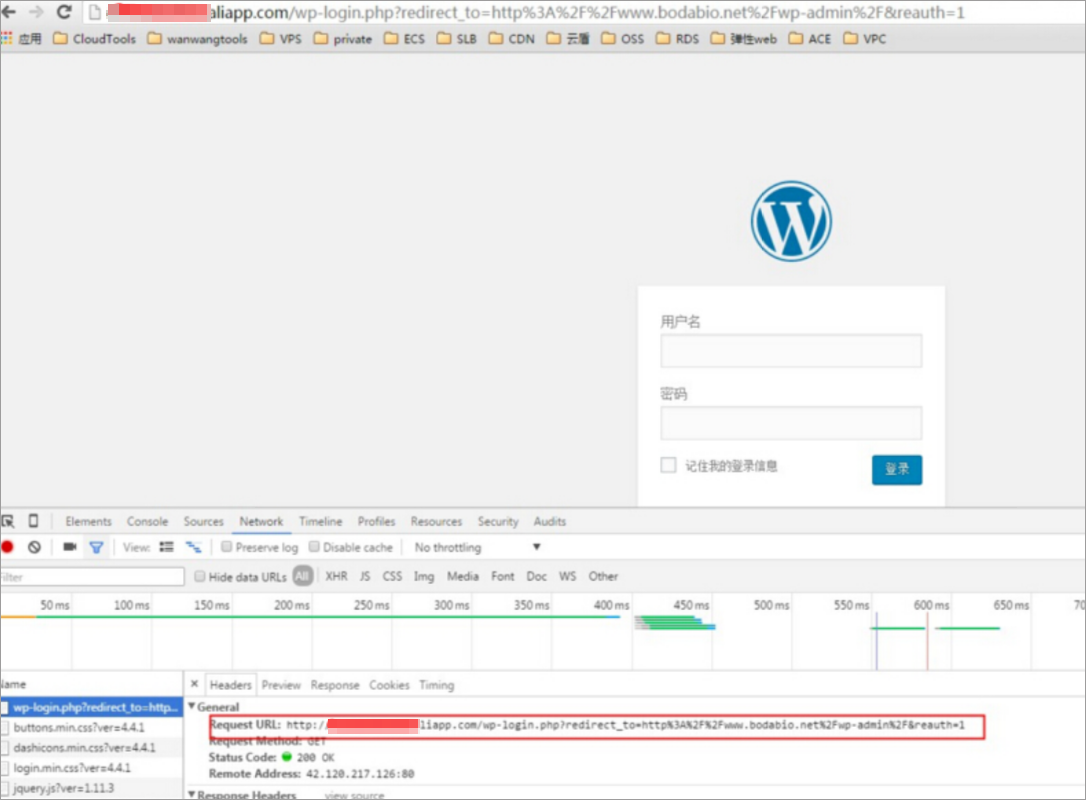The height and width of the screenshot is (800, 1086).
Task: Toggle the network filter funnel icon
Action: click(x=96, y=548)
